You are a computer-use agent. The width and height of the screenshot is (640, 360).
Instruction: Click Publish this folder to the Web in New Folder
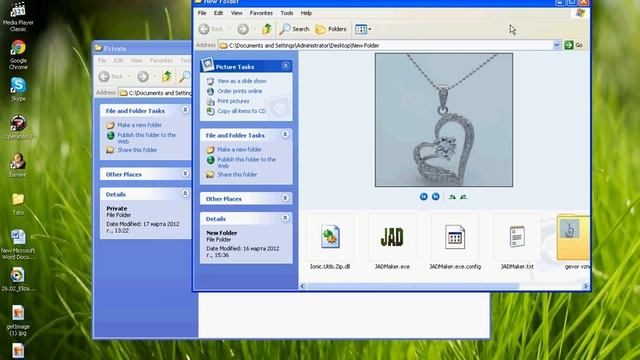(x=246, y=162)
